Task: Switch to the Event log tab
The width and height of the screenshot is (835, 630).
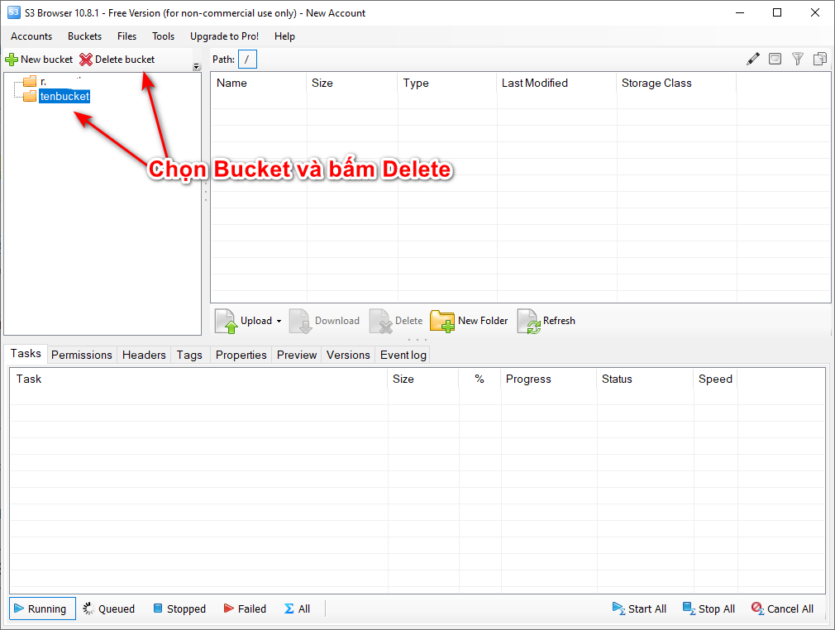Action: [403, 355]
